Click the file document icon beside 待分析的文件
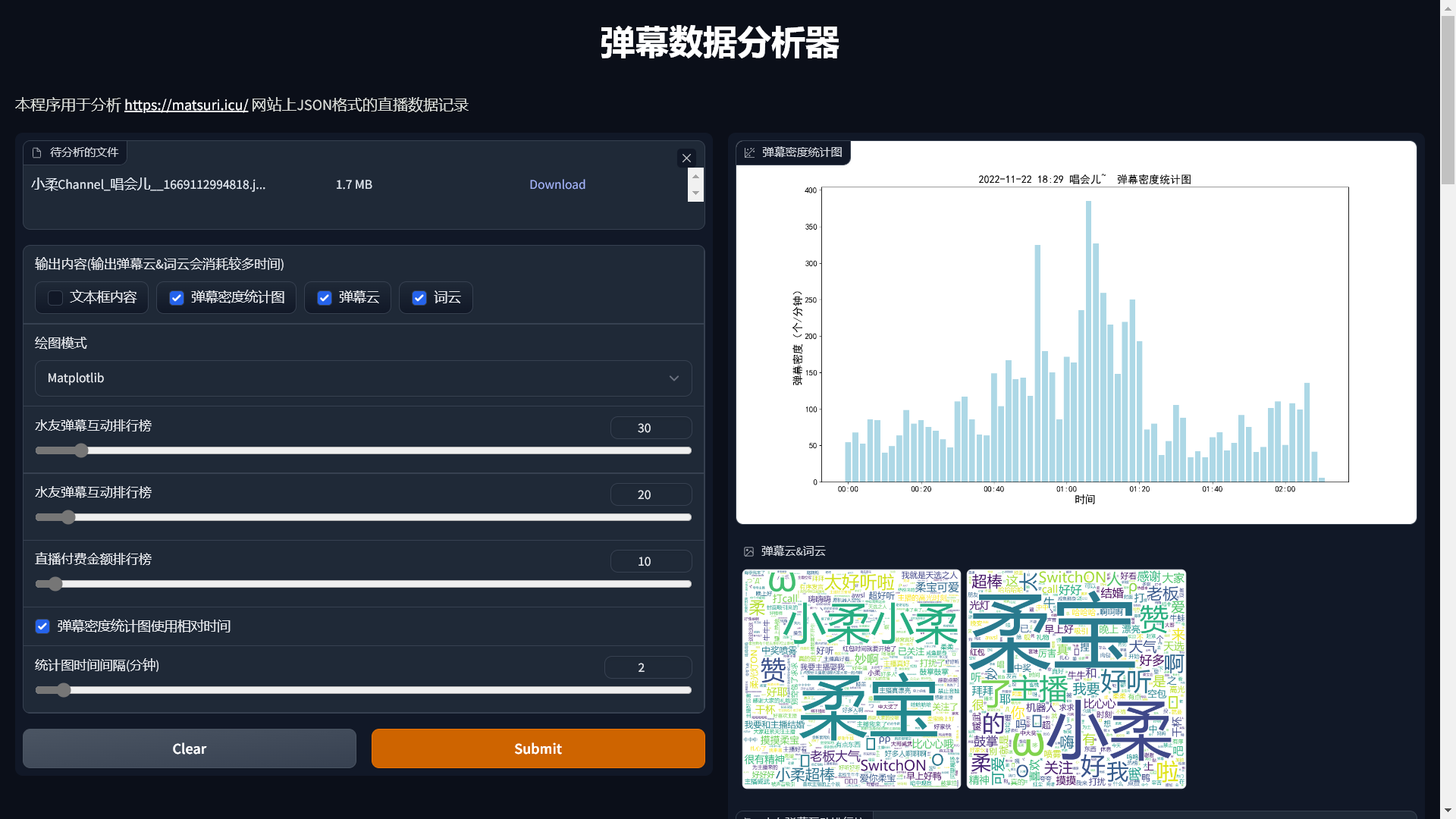The height and width of the screenshot is (819, 1456). tap(37, 152)
